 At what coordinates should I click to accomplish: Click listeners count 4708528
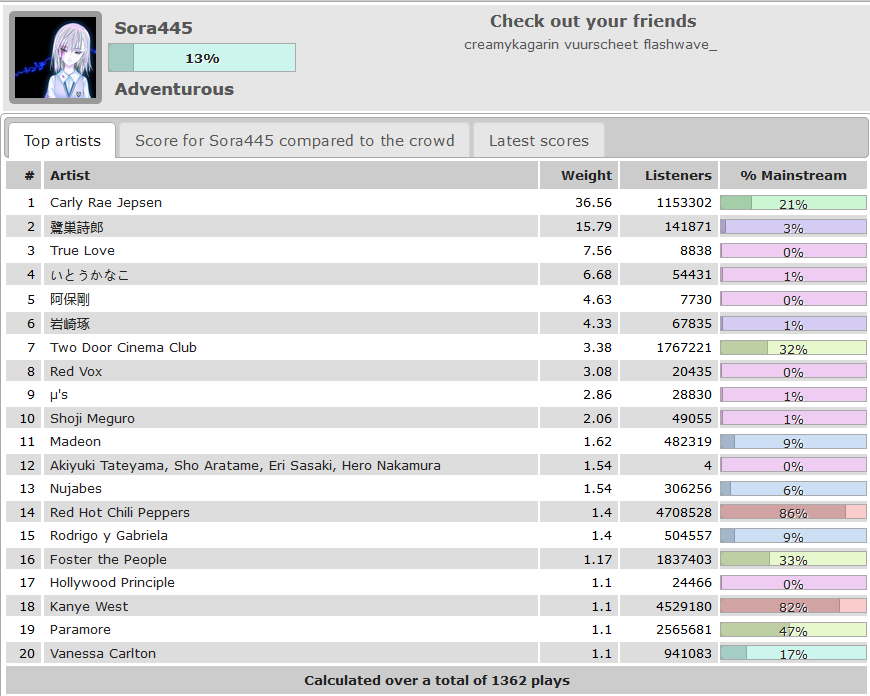(684, 512)
